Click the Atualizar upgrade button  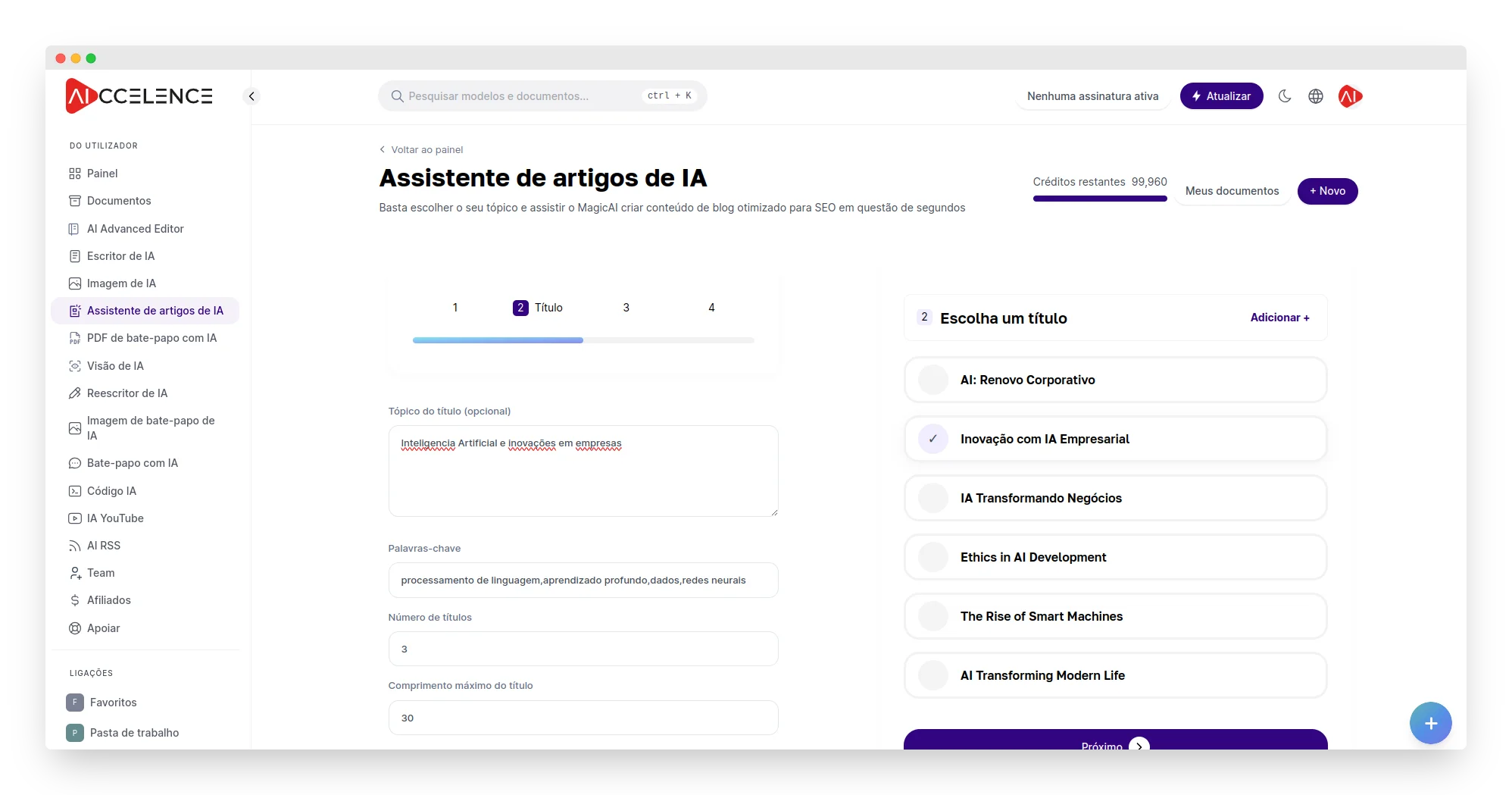pos(1221,96)
